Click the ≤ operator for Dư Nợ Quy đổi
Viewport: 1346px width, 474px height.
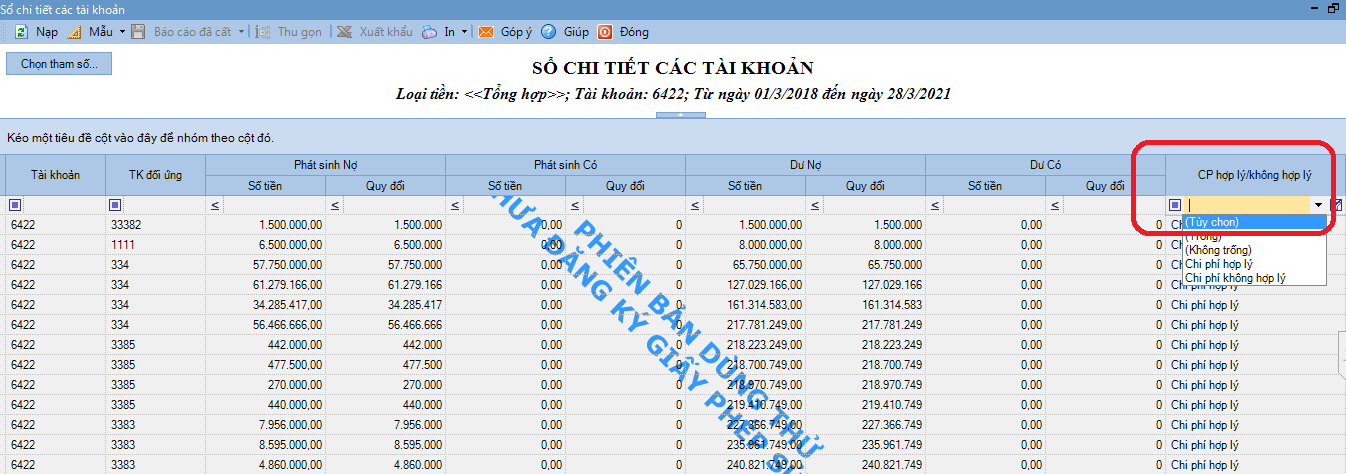pos(814,206)
